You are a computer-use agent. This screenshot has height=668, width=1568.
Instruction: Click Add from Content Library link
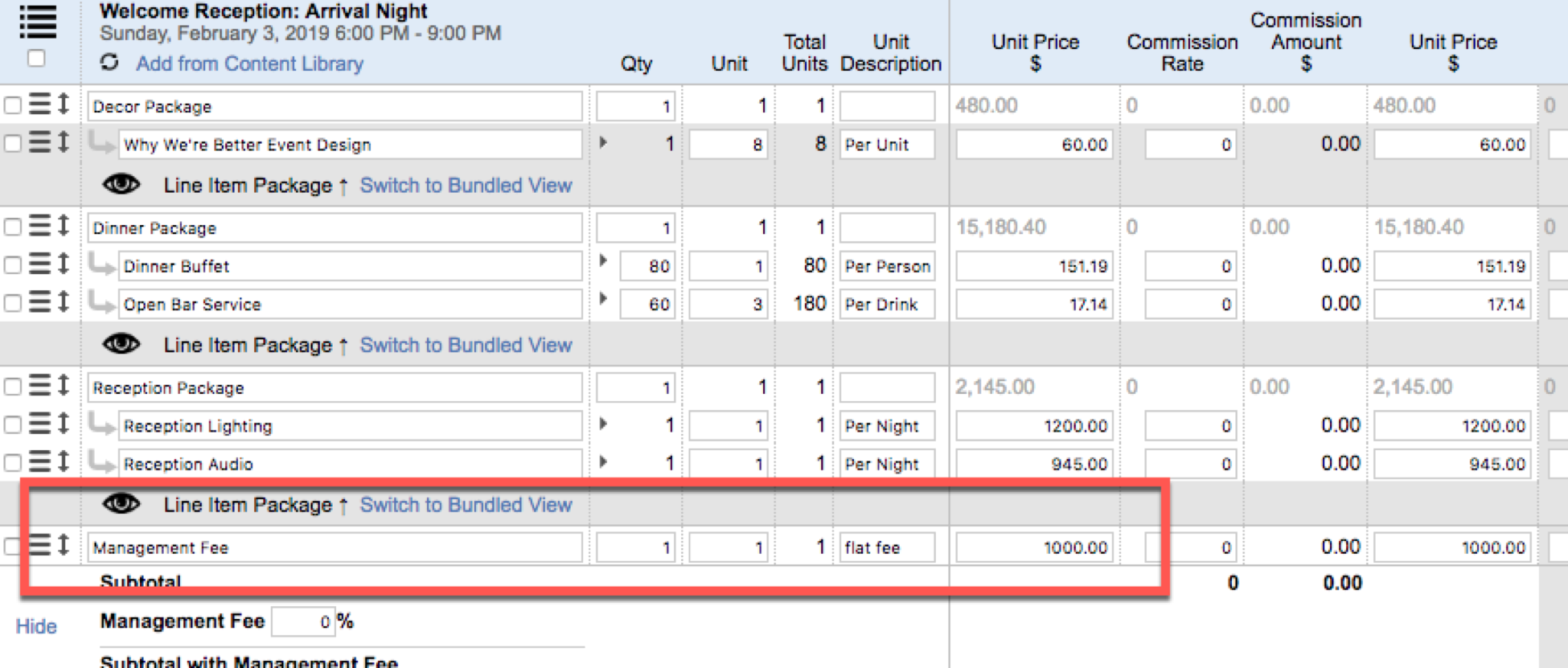coord(249,64)
